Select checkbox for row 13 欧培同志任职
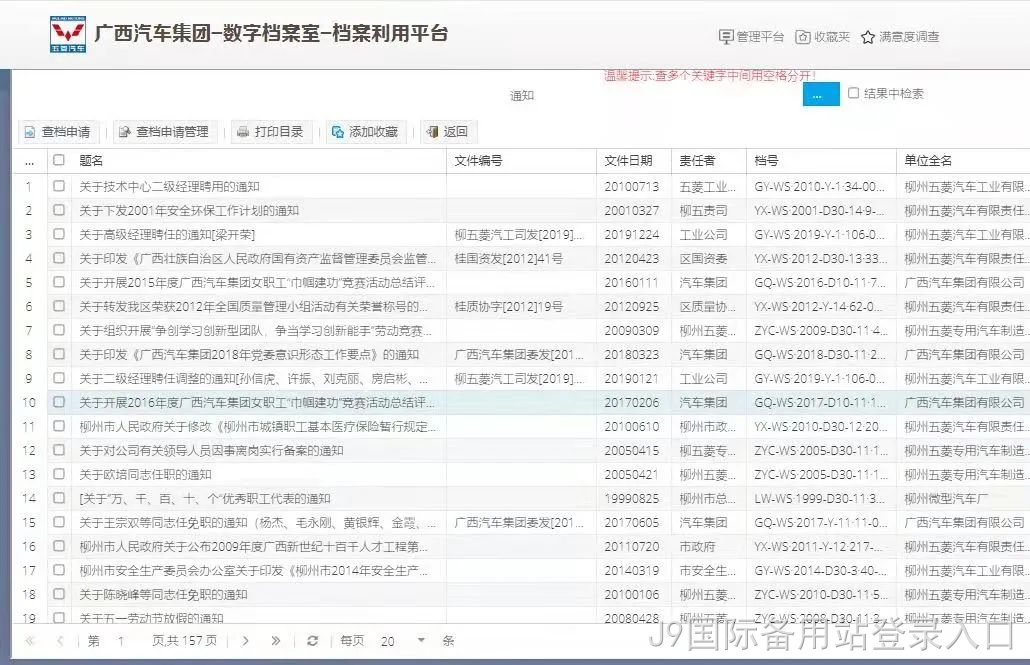This screenshot has height=665, width=1030. tap(59, 474)
